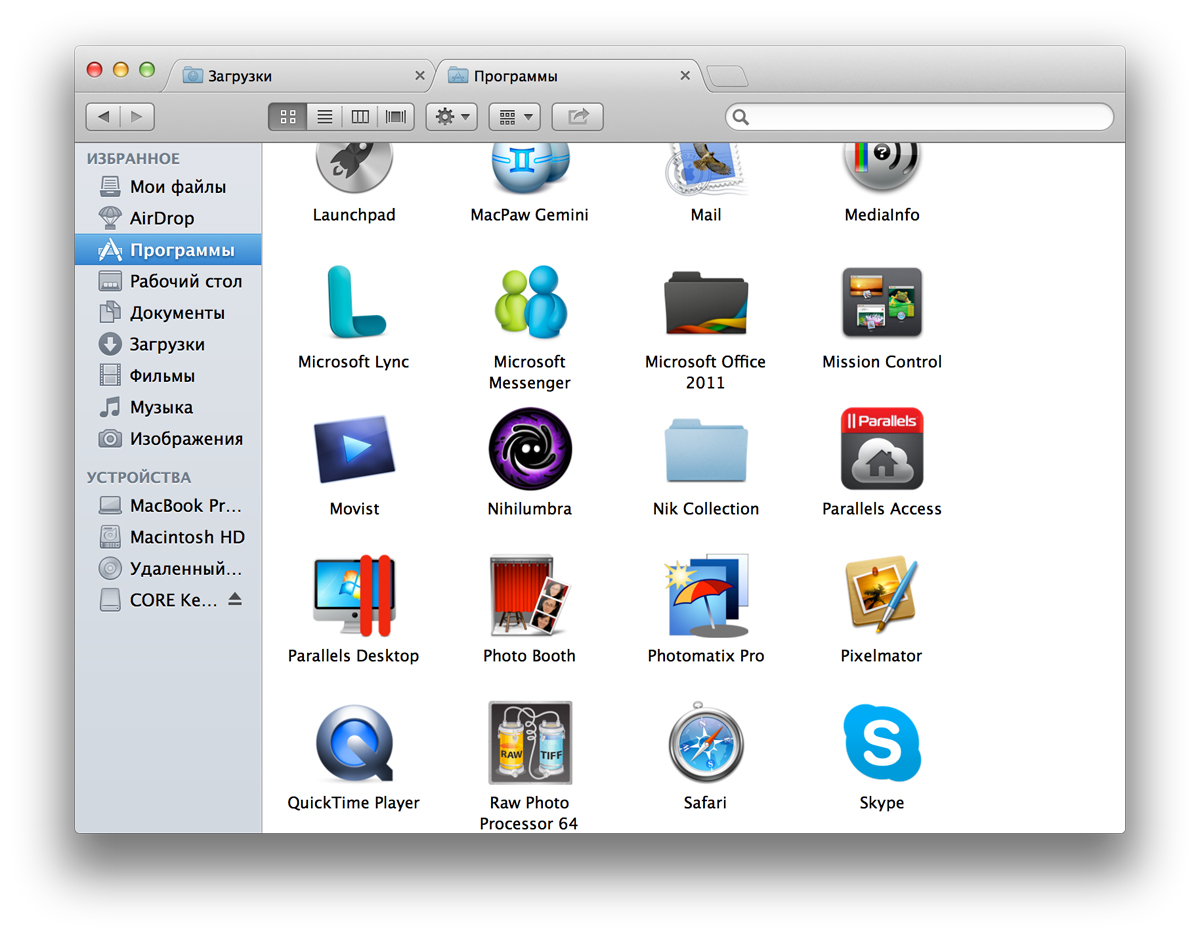Select the Microsoft Messenger icon

[x=529, y=303]
